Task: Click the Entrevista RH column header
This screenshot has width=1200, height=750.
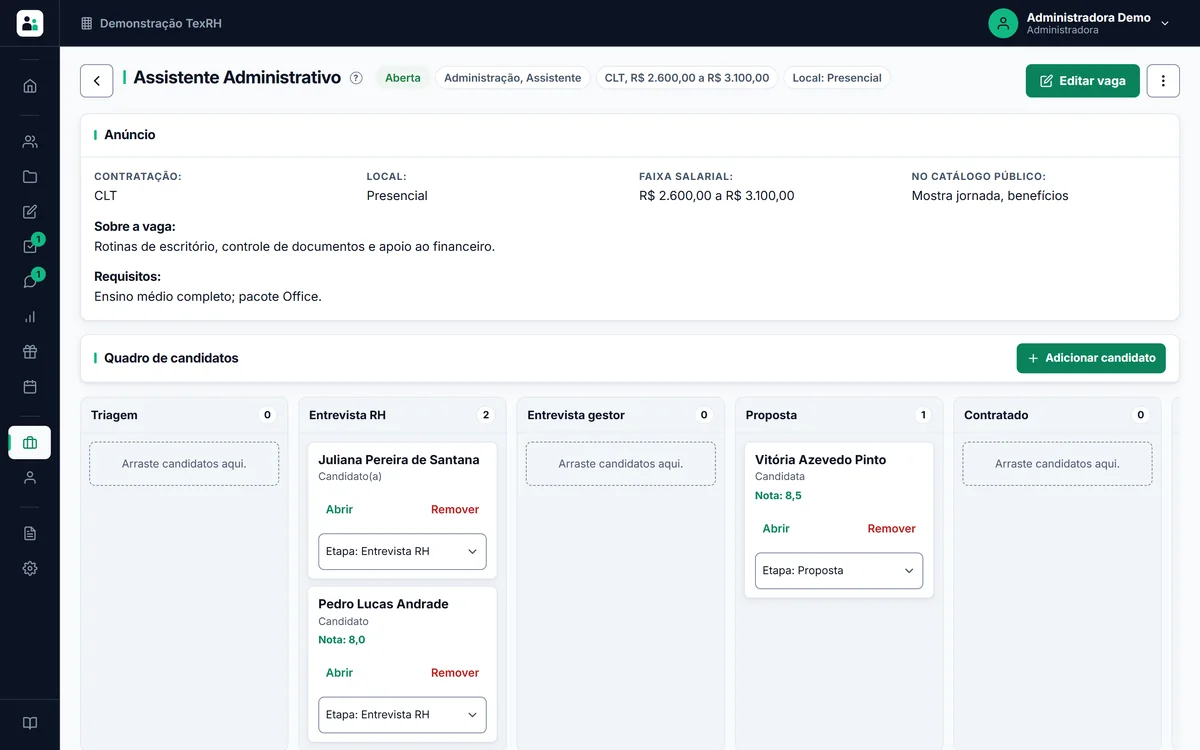Action: pyautogui.click(x=347, y=415)
